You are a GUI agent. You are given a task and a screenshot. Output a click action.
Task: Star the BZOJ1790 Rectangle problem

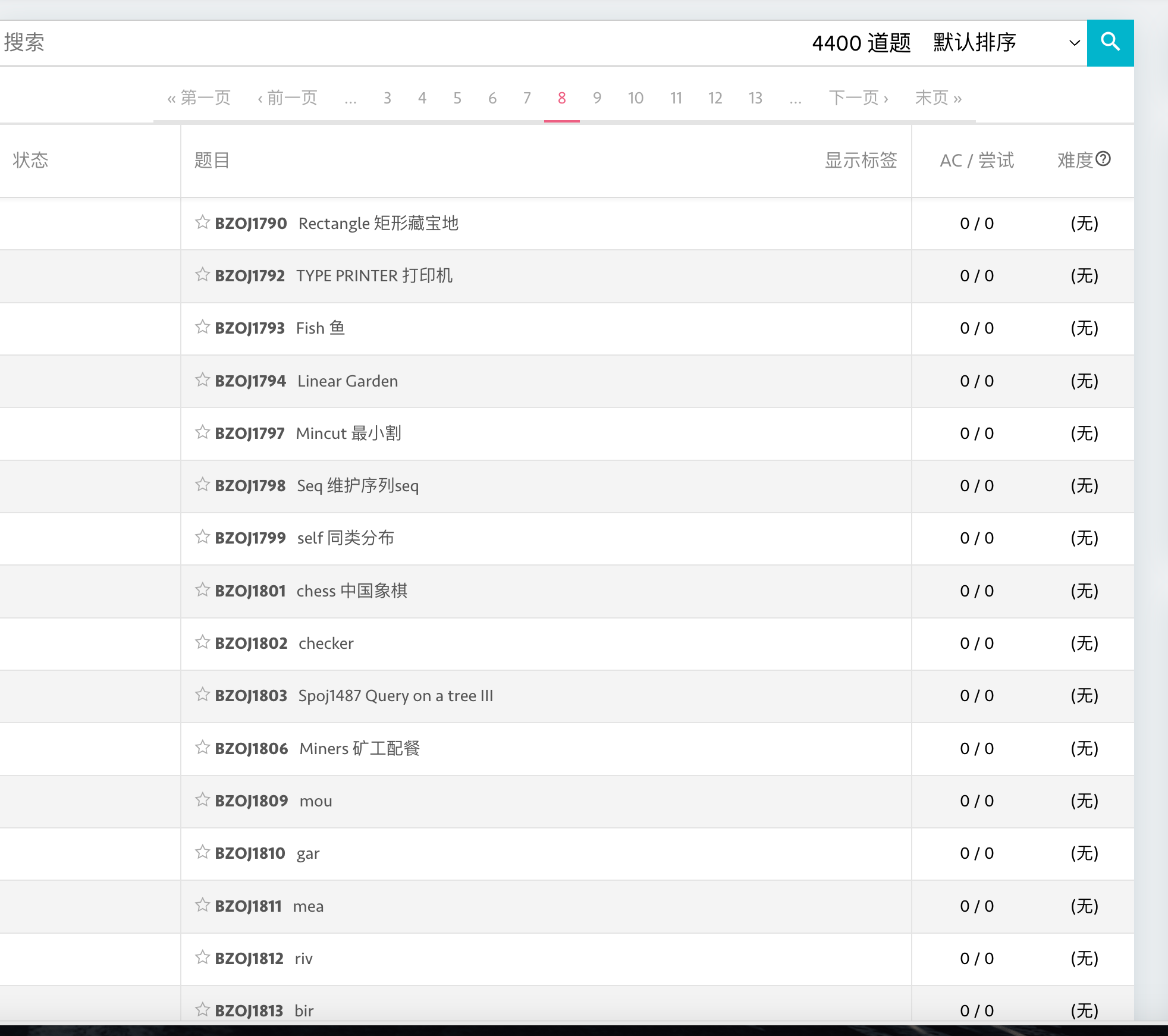(x=202, y=222)
